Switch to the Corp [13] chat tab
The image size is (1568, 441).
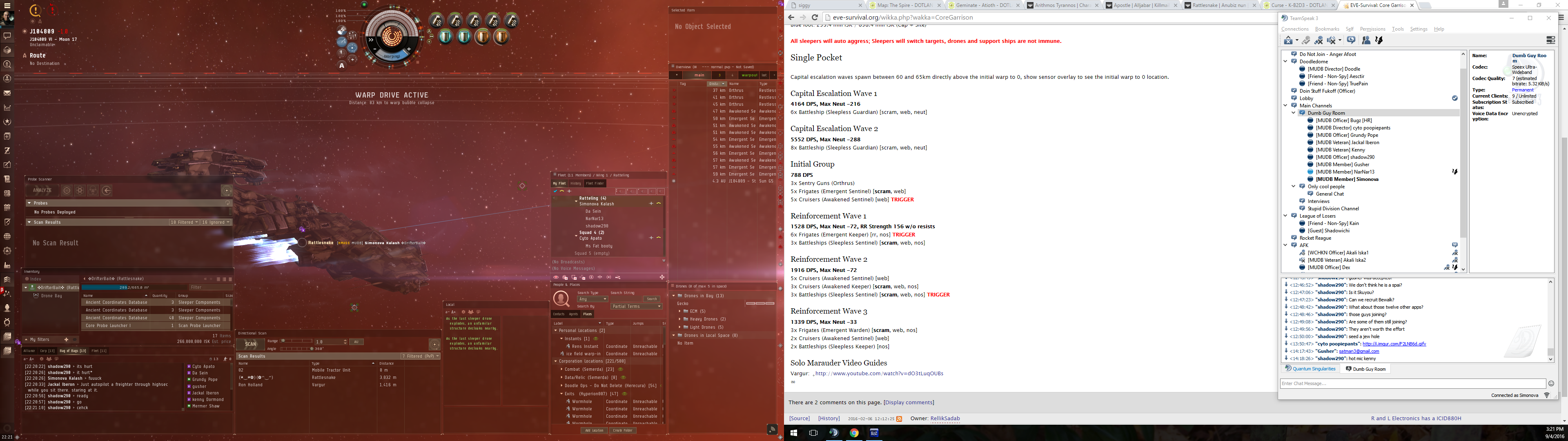coord(47,351)
